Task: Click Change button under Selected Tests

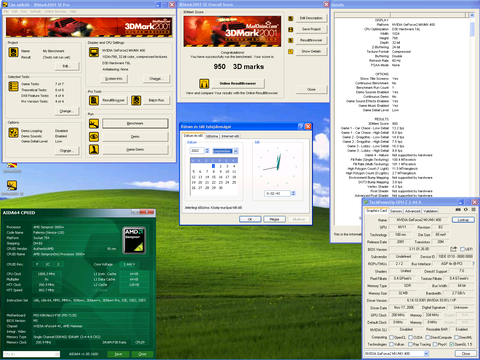Action: coord(67,111)
